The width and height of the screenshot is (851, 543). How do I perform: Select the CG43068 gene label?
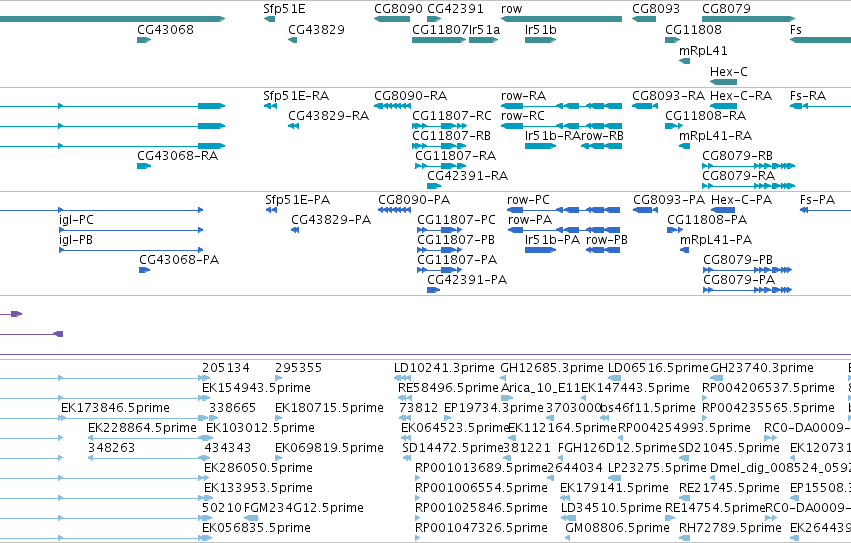click(166, 29)
